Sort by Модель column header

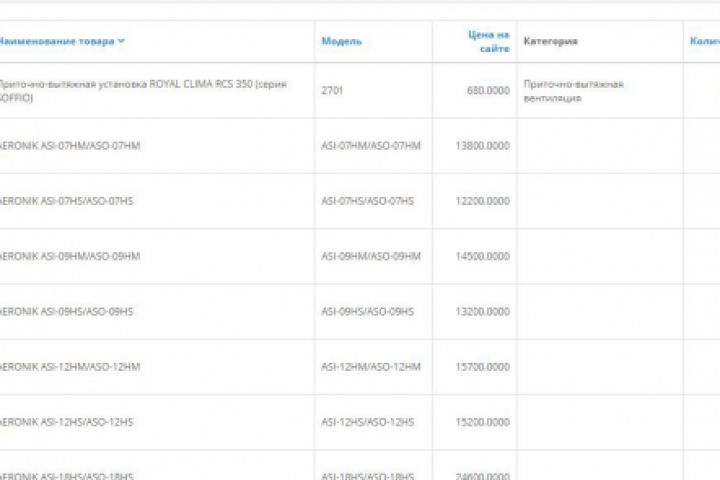point(342,41)
